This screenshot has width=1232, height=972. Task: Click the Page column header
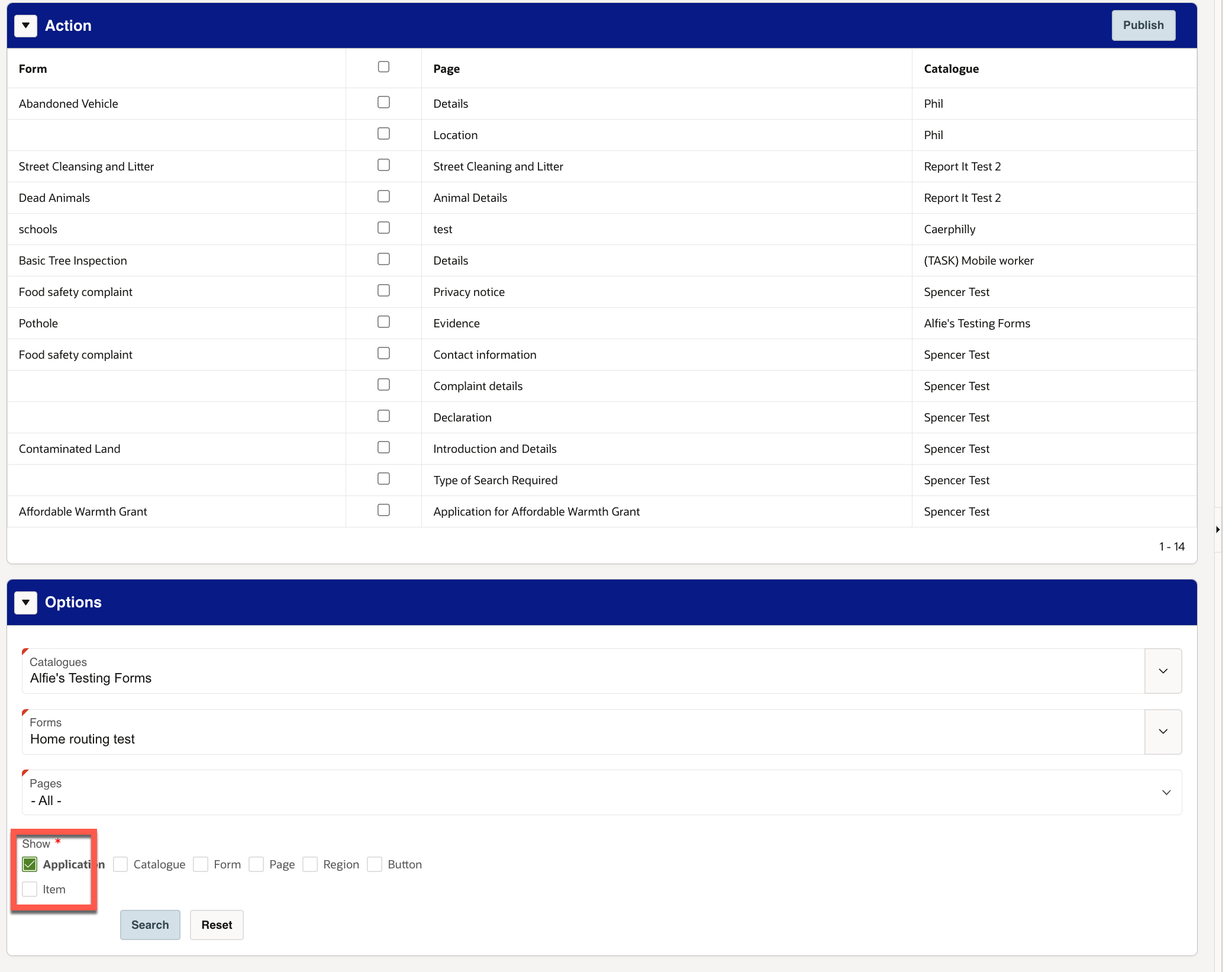(x=446, y=69)
